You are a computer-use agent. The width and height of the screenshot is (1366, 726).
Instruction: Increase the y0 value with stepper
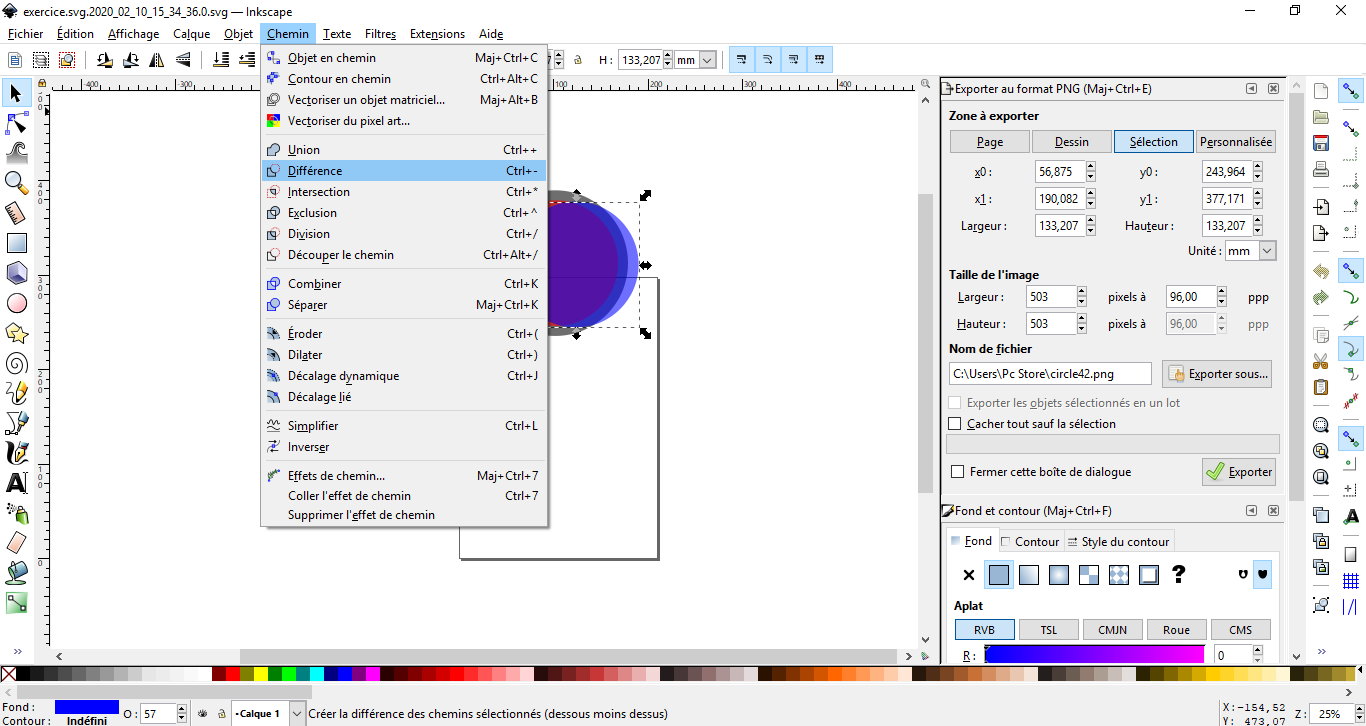point(1259,167)
